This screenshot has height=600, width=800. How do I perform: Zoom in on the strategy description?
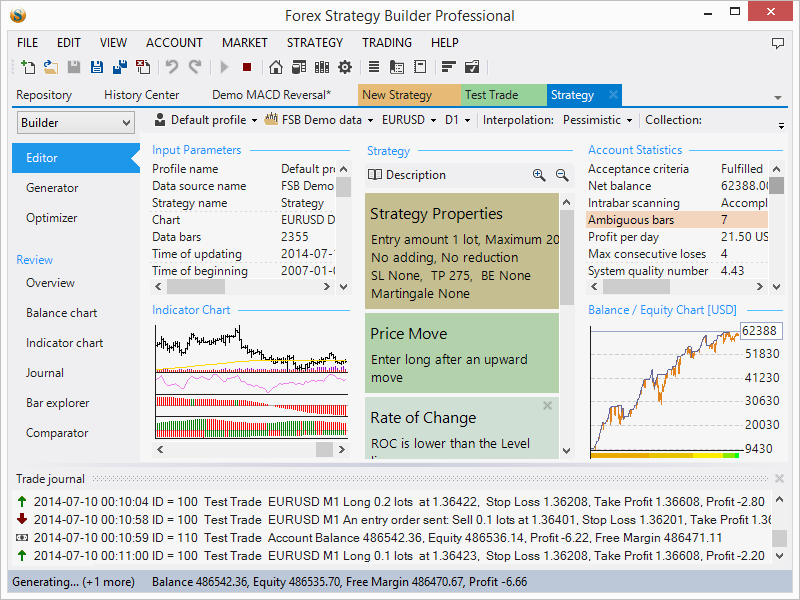click(x=539, y=175)
